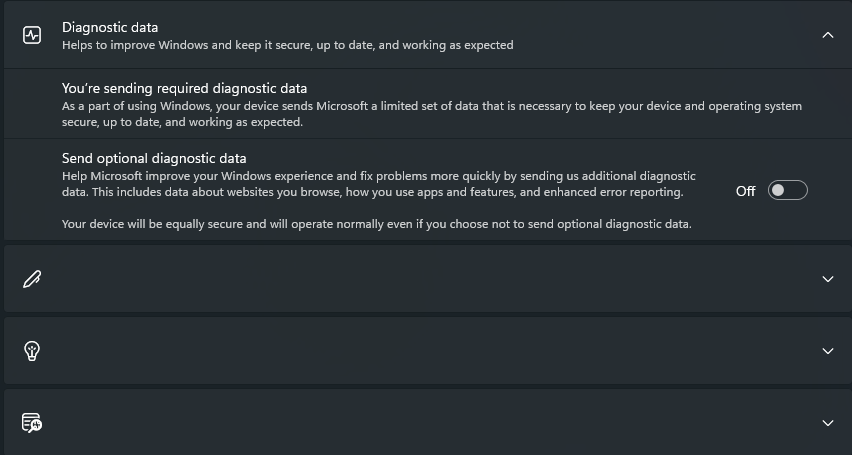
Task: Click the Diagnostic data heartbeat icon
Action: (32, 35)
